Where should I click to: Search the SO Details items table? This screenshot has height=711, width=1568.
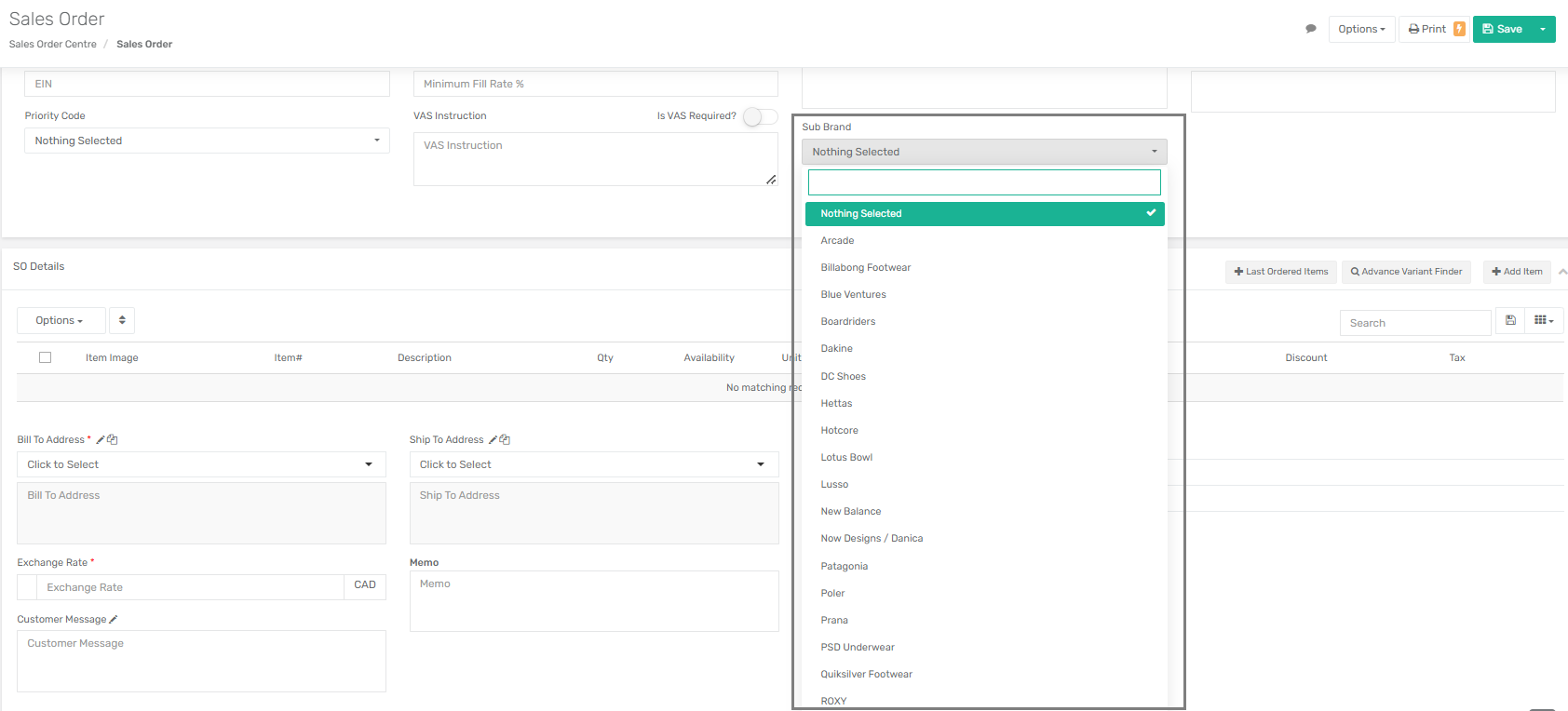[1415, 323]
